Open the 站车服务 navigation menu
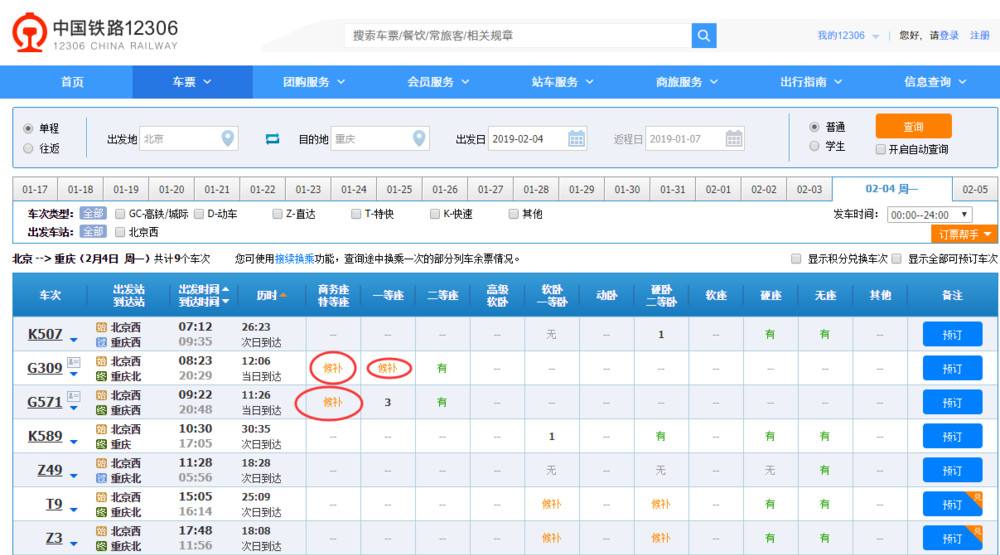Screen dimensions: 1000x555 point(562,82)
